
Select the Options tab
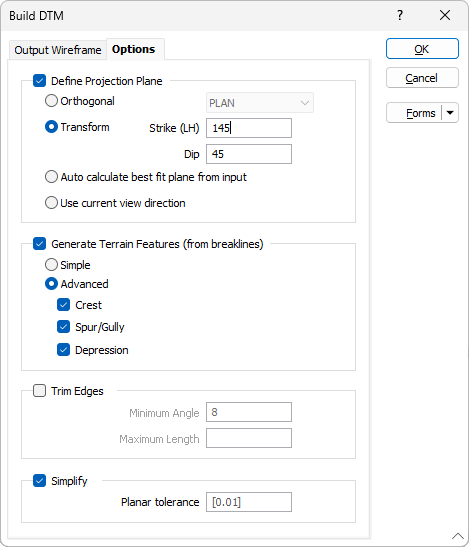(134, 49)
